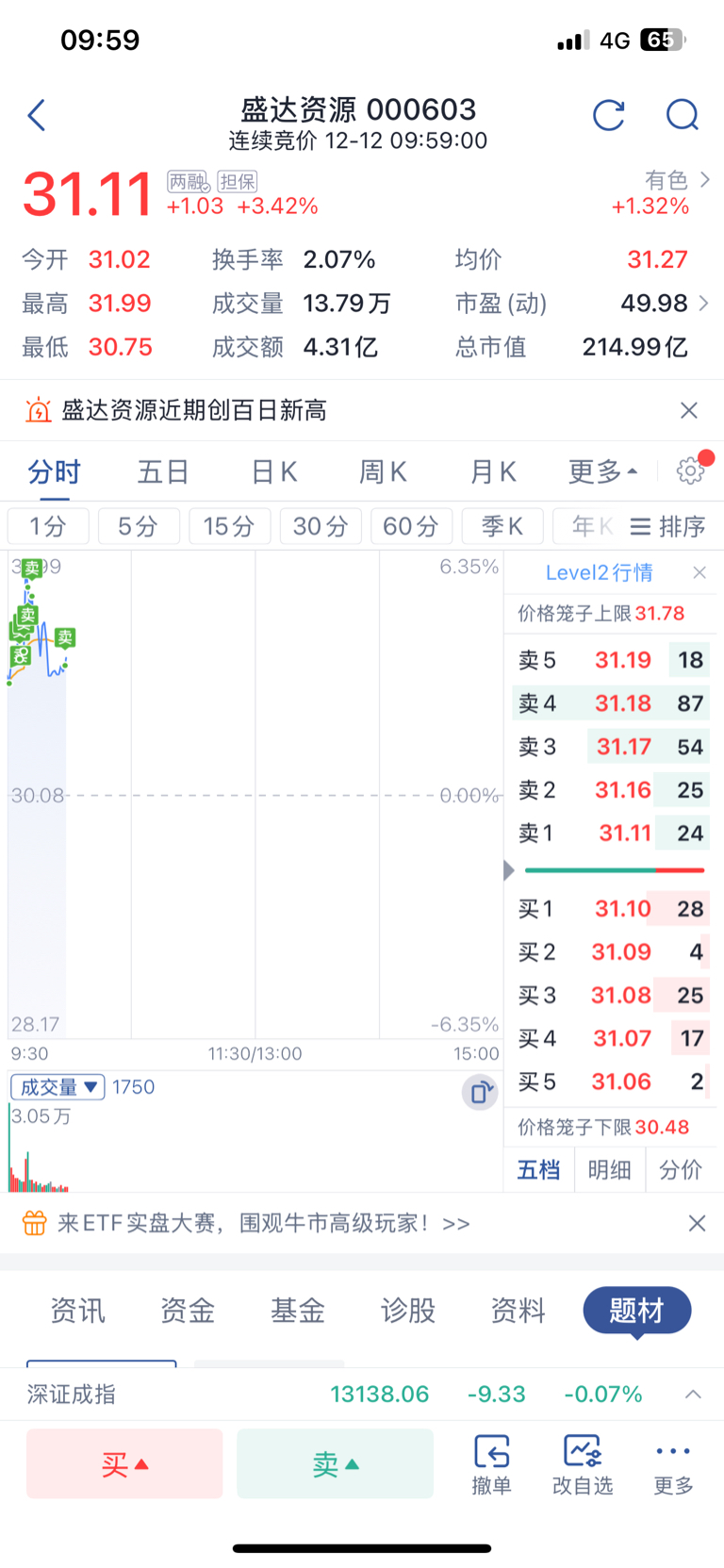This screenshot has width=724, height=1568.
Task: Select the 15分 interval option
Action: pyautogui.click(x=229, y=526)
